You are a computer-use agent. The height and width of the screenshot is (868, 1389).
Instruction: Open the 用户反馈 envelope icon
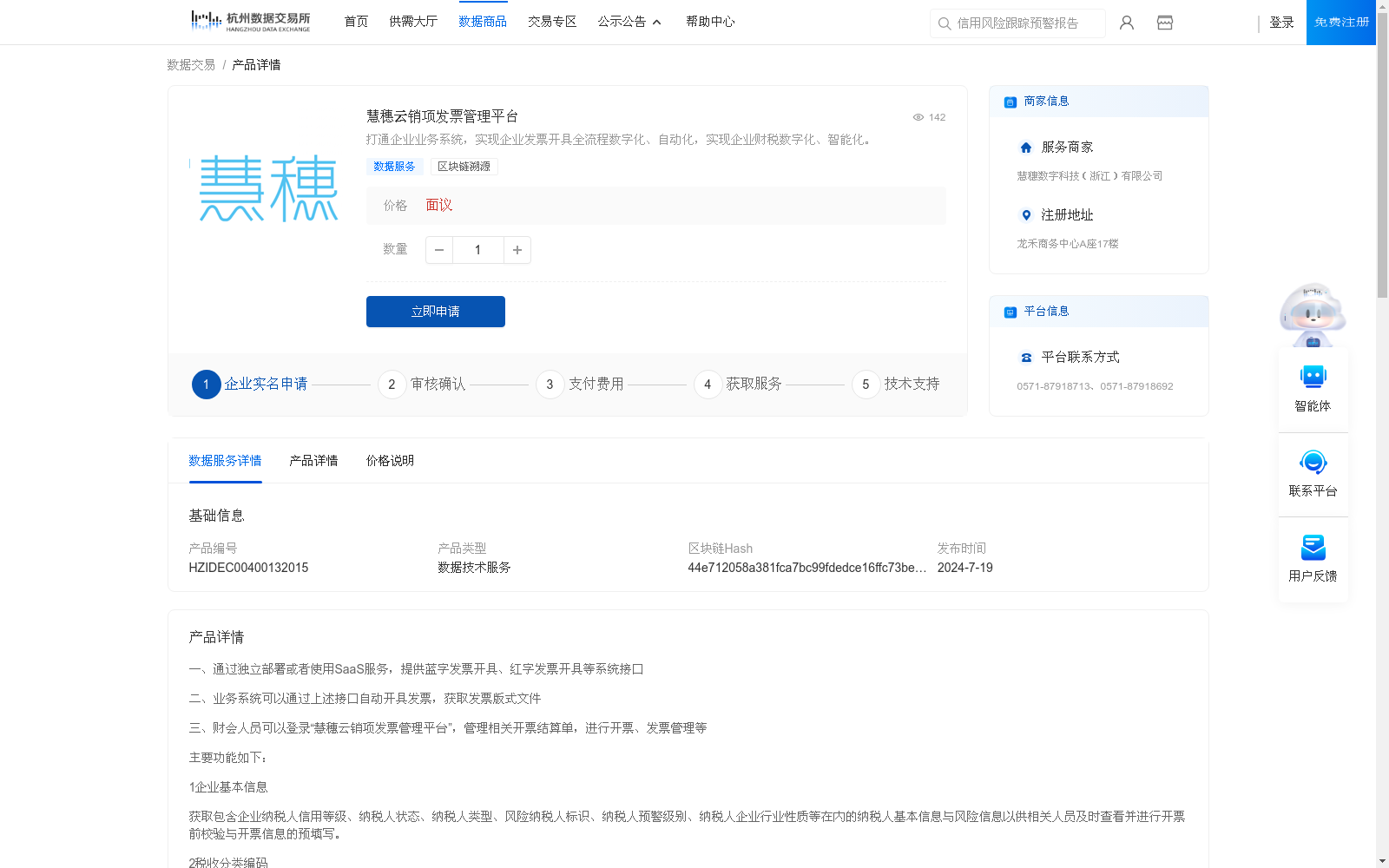[1313, 547]
